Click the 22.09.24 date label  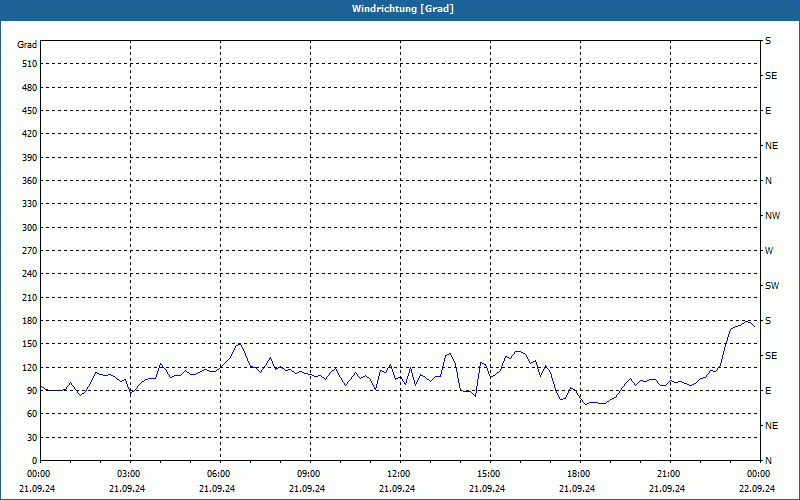[757, 489]
